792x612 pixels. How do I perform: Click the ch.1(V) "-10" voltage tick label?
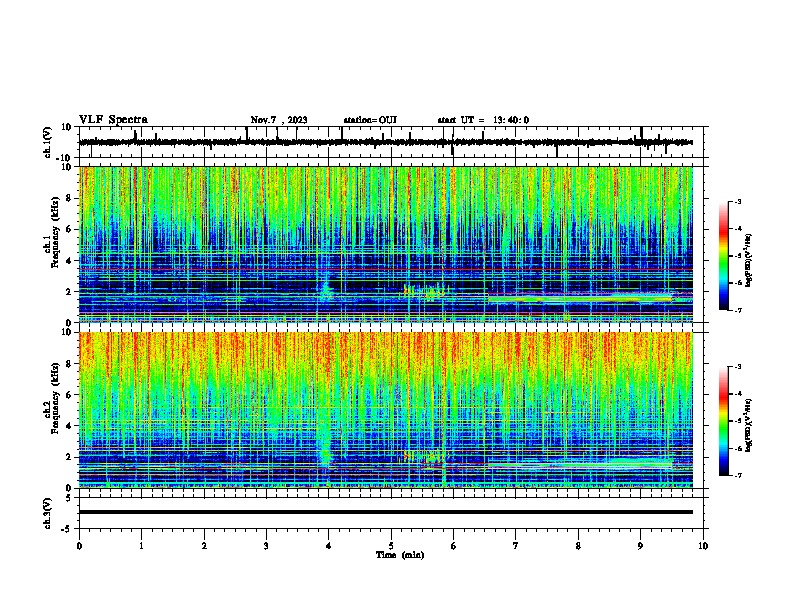pyautogui.click(x=65, y=158)
